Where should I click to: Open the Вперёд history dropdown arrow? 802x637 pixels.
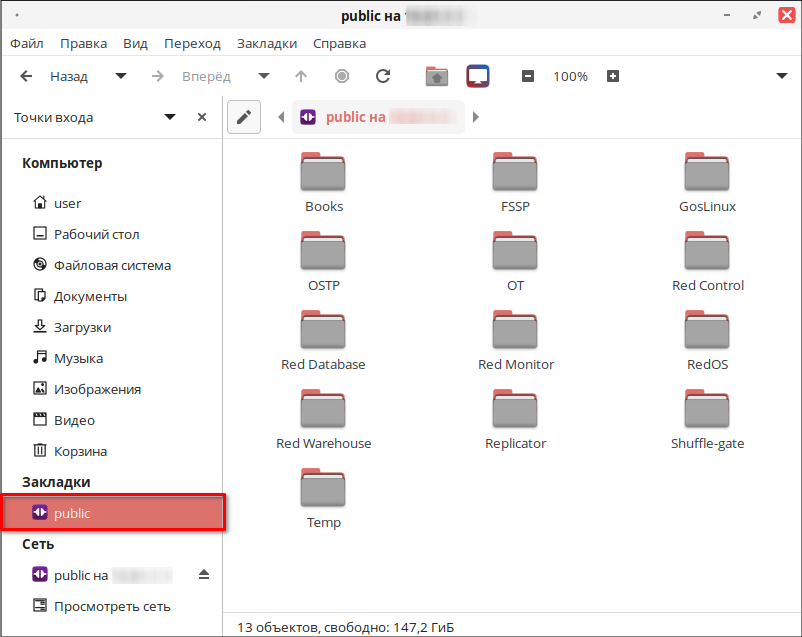(264, 76)
